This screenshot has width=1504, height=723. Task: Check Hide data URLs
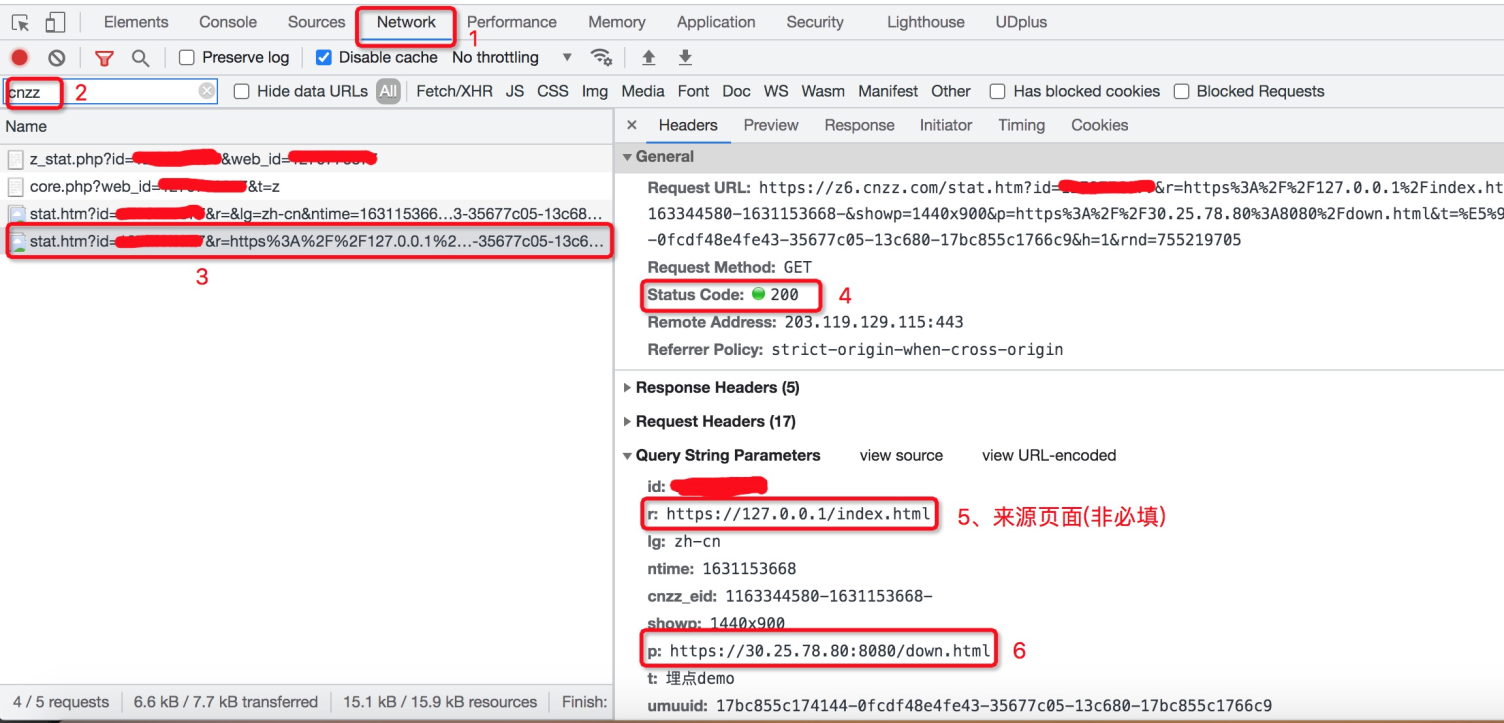tap(241, 91)
